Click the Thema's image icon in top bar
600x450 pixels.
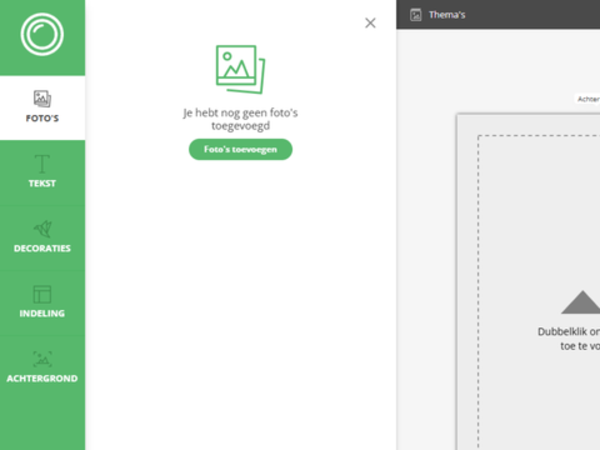(416, 15)
